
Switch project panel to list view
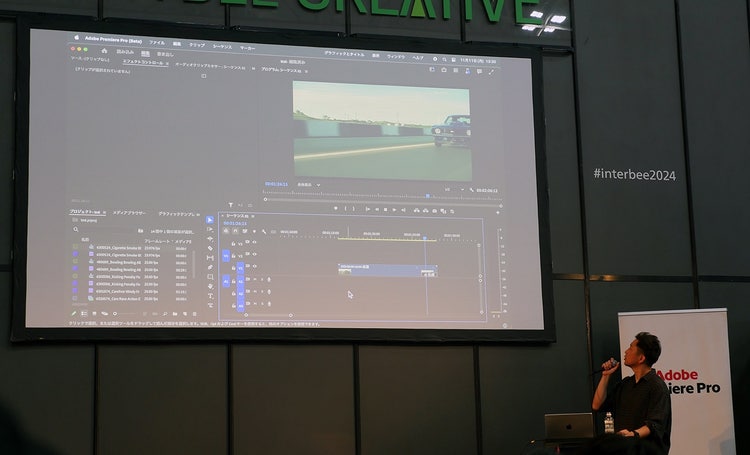[84, 313]
